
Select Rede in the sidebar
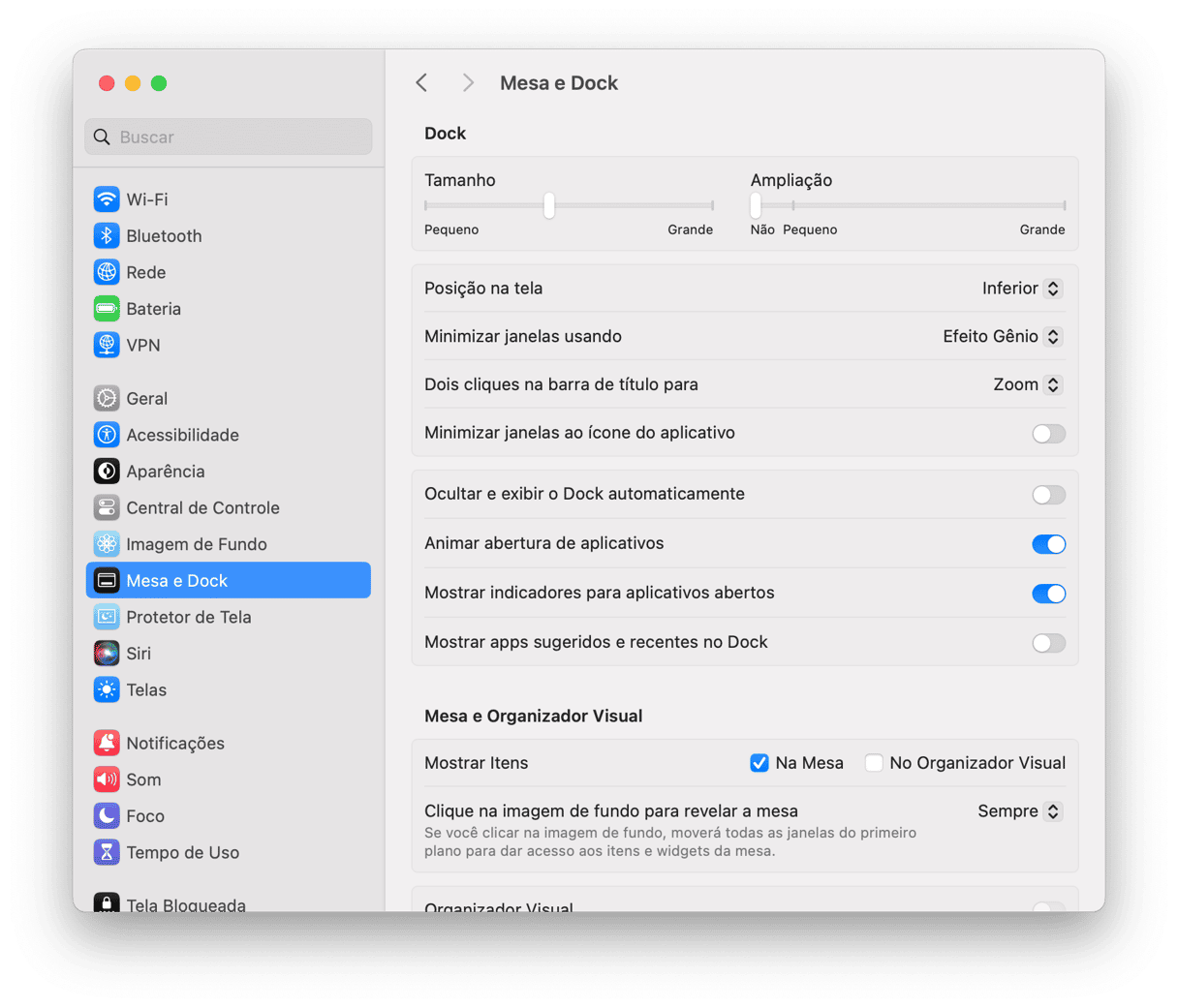point(229,272)
